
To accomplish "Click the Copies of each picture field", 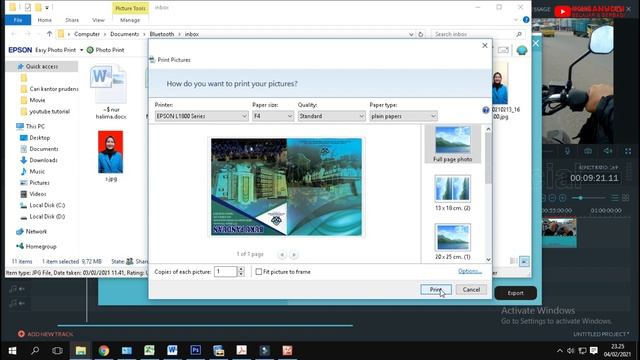I will tap(226, 271).
